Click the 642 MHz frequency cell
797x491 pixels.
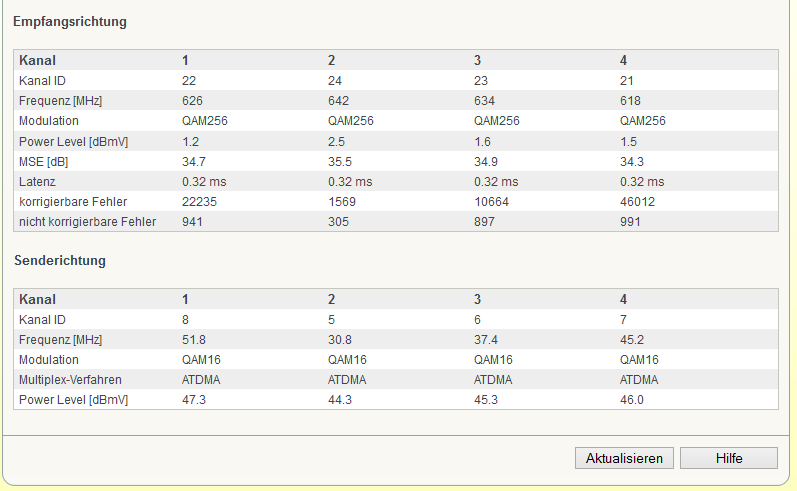click(340, 101)
